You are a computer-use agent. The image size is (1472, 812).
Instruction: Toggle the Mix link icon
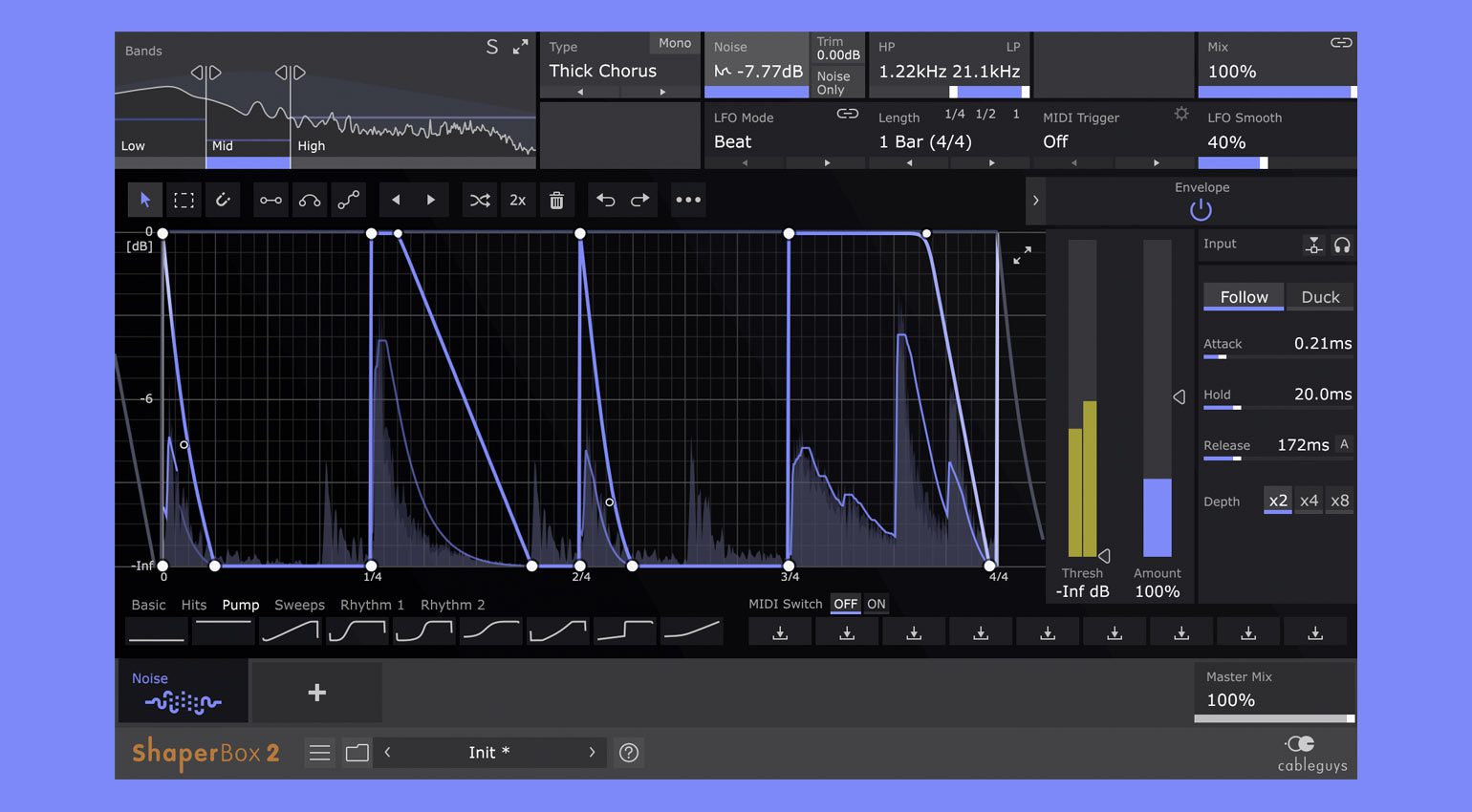pyautogui.click(x=1341, y=43)
